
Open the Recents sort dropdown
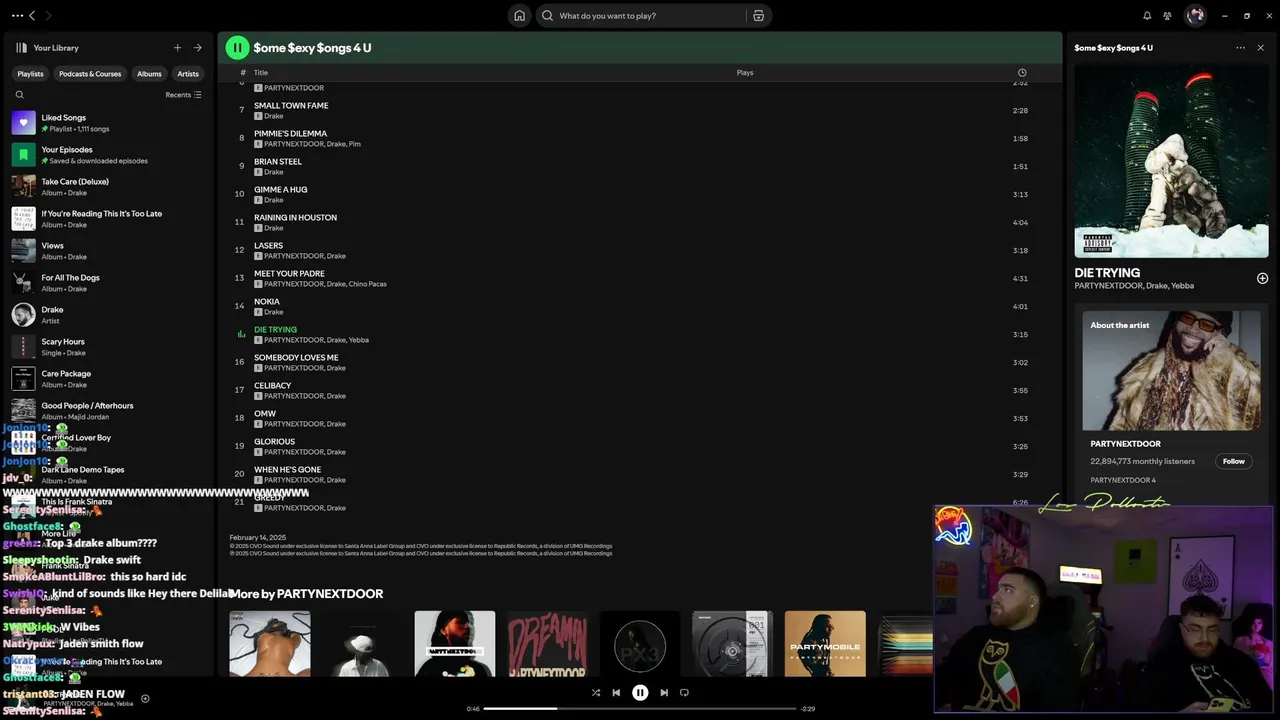tap(183, 95)
